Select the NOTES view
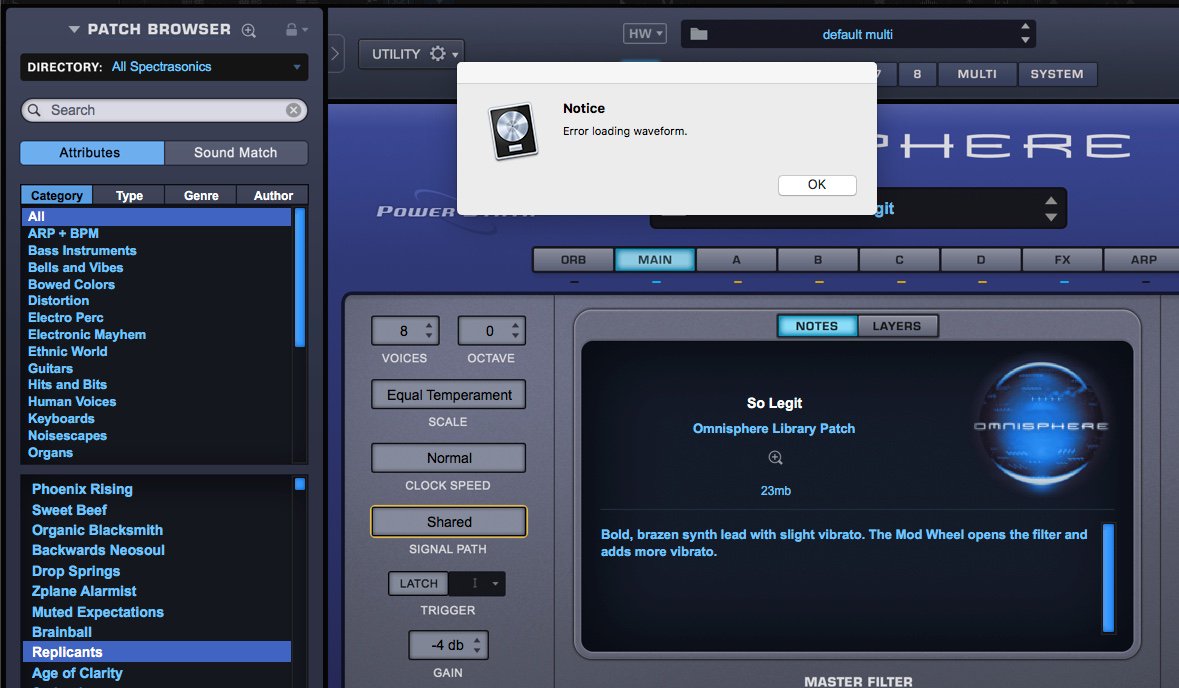Screen dimensions: 1179x688 [x=817, y=326]
